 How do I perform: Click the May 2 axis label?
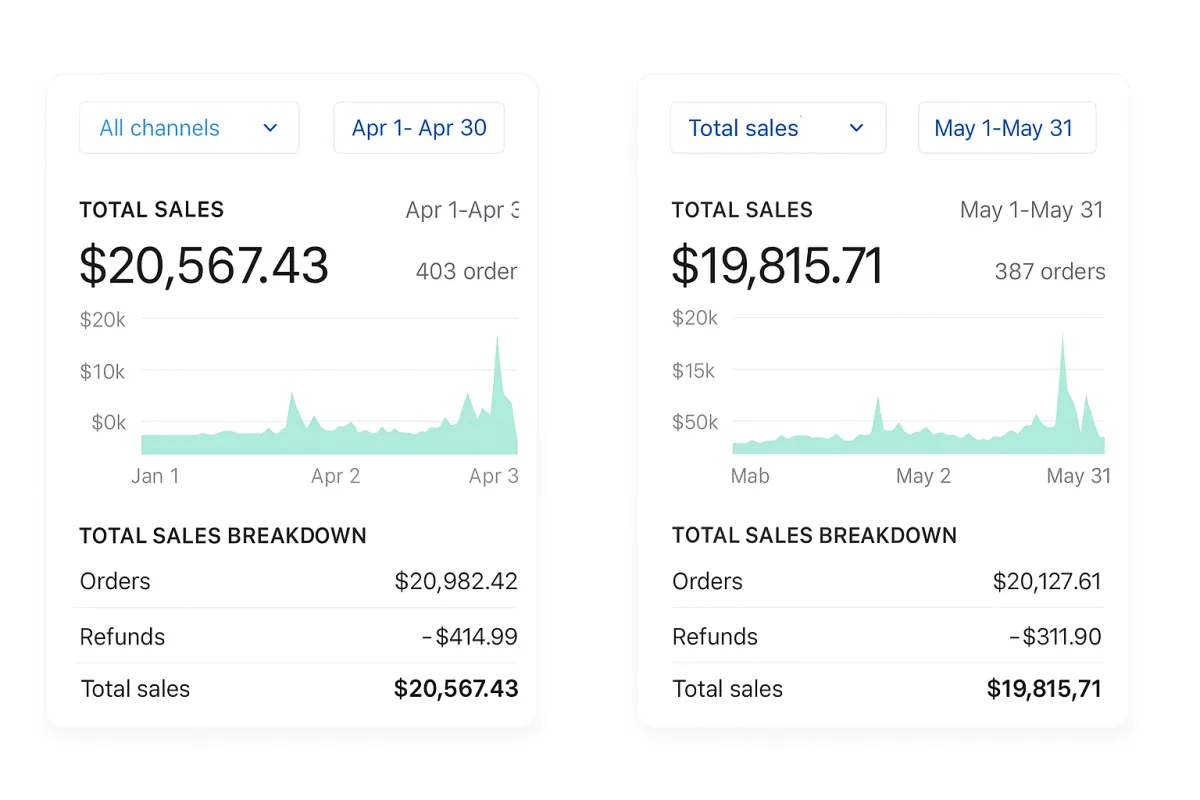click(x=923, y=476)
